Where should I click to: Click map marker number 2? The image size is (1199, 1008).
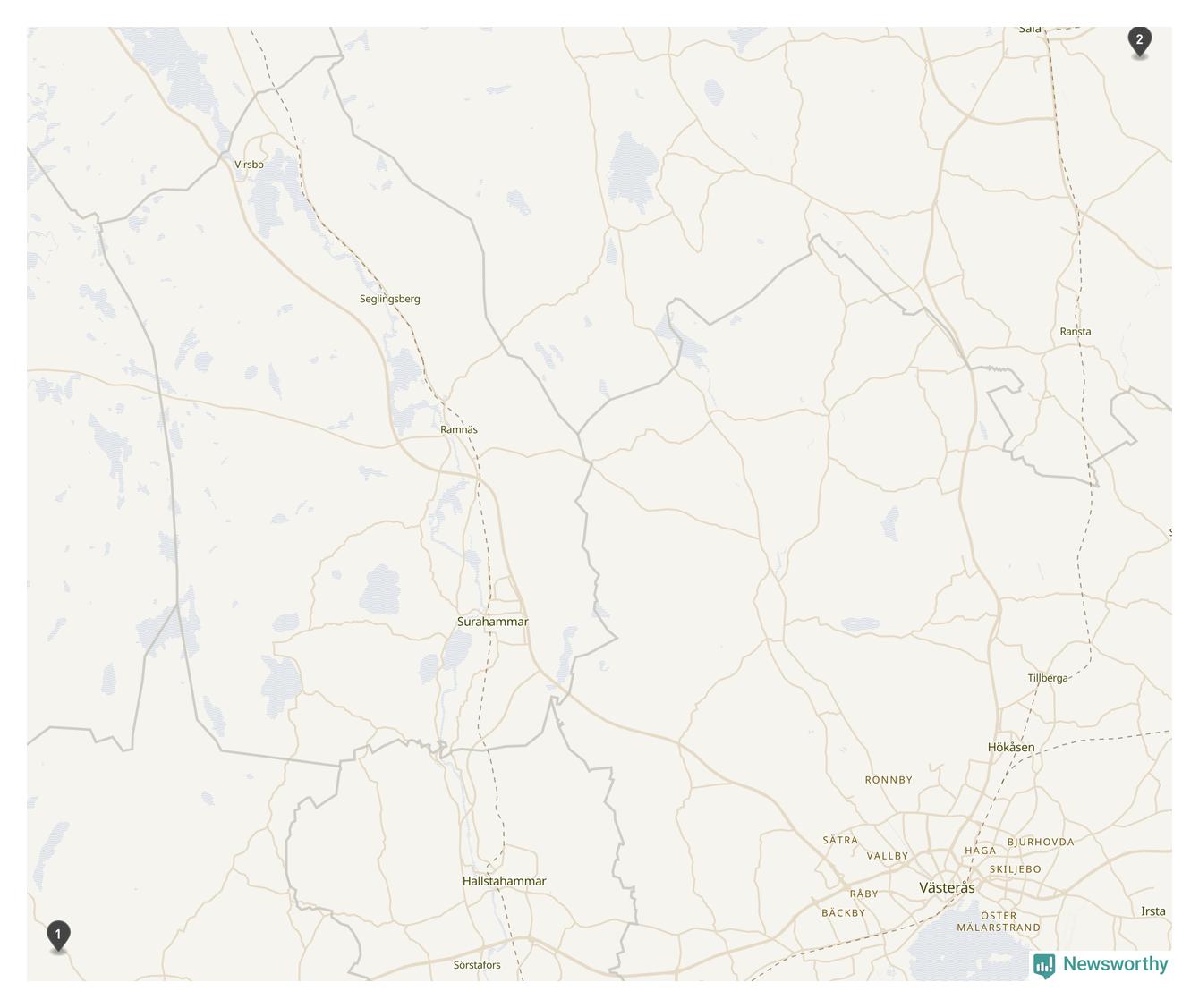1139,41
